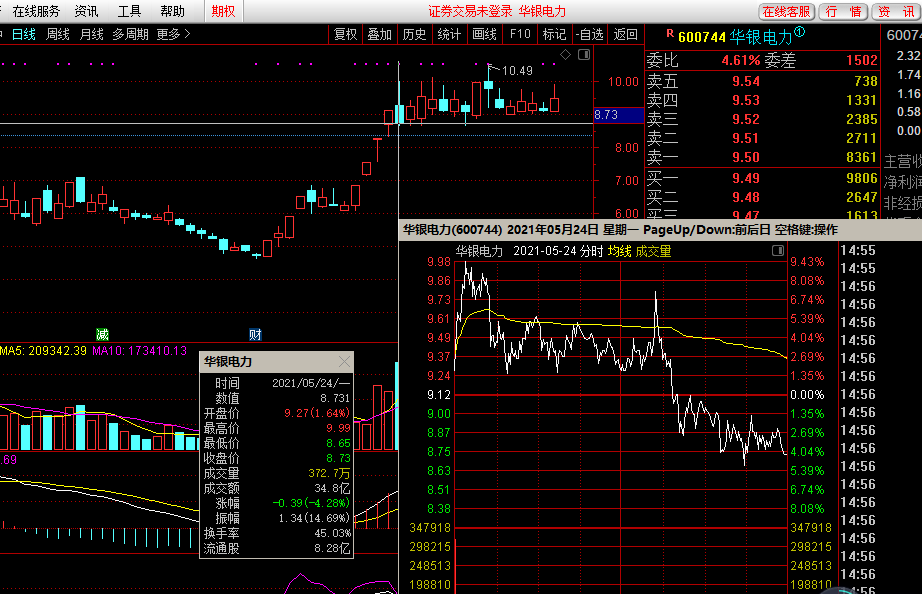Click the 卖五 order row price 9.54
The height and width of the screenshot is (594, 922).
coord(746,81)
